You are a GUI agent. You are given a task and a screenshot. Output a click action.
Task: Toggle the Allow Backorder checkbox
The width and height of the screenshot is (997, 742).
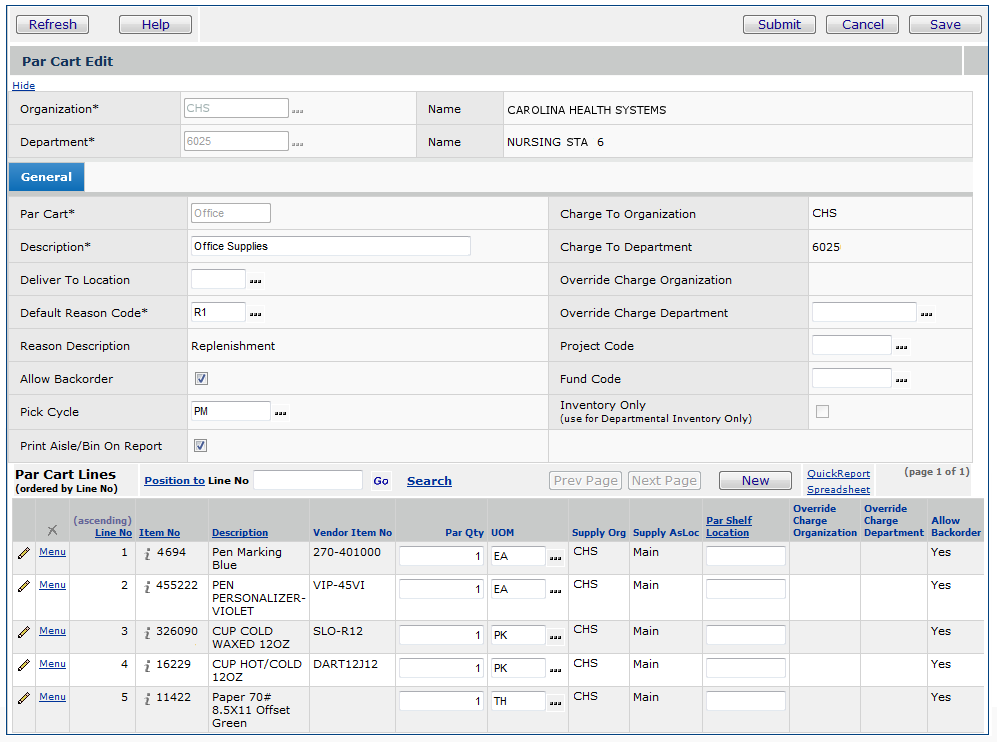(x=201, y=379)
